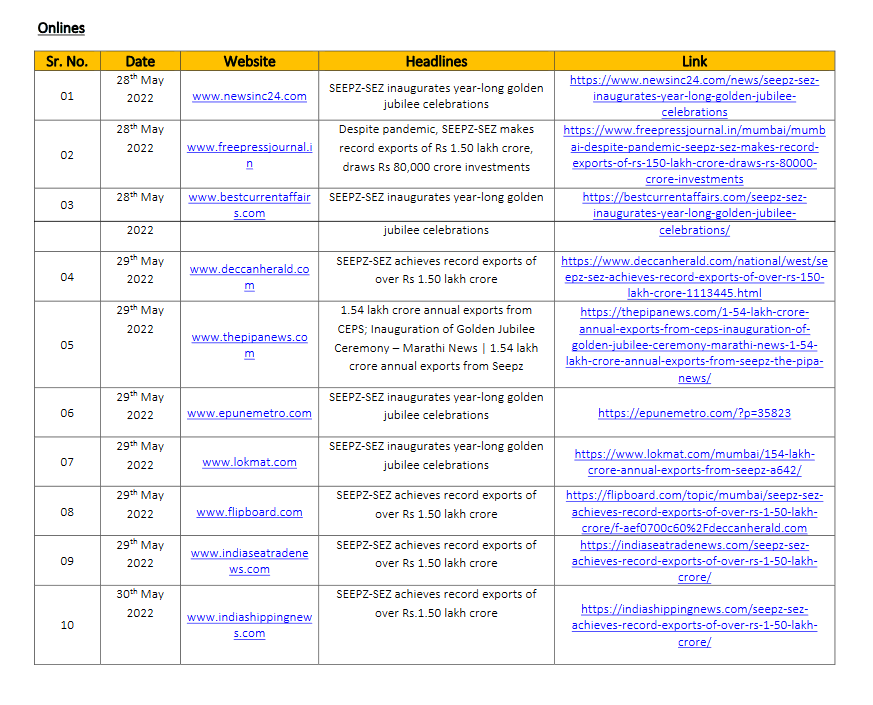Click headline 'Despite pandemic, SEEPZ-SEZ makes record exports'

tap(436, 148)
